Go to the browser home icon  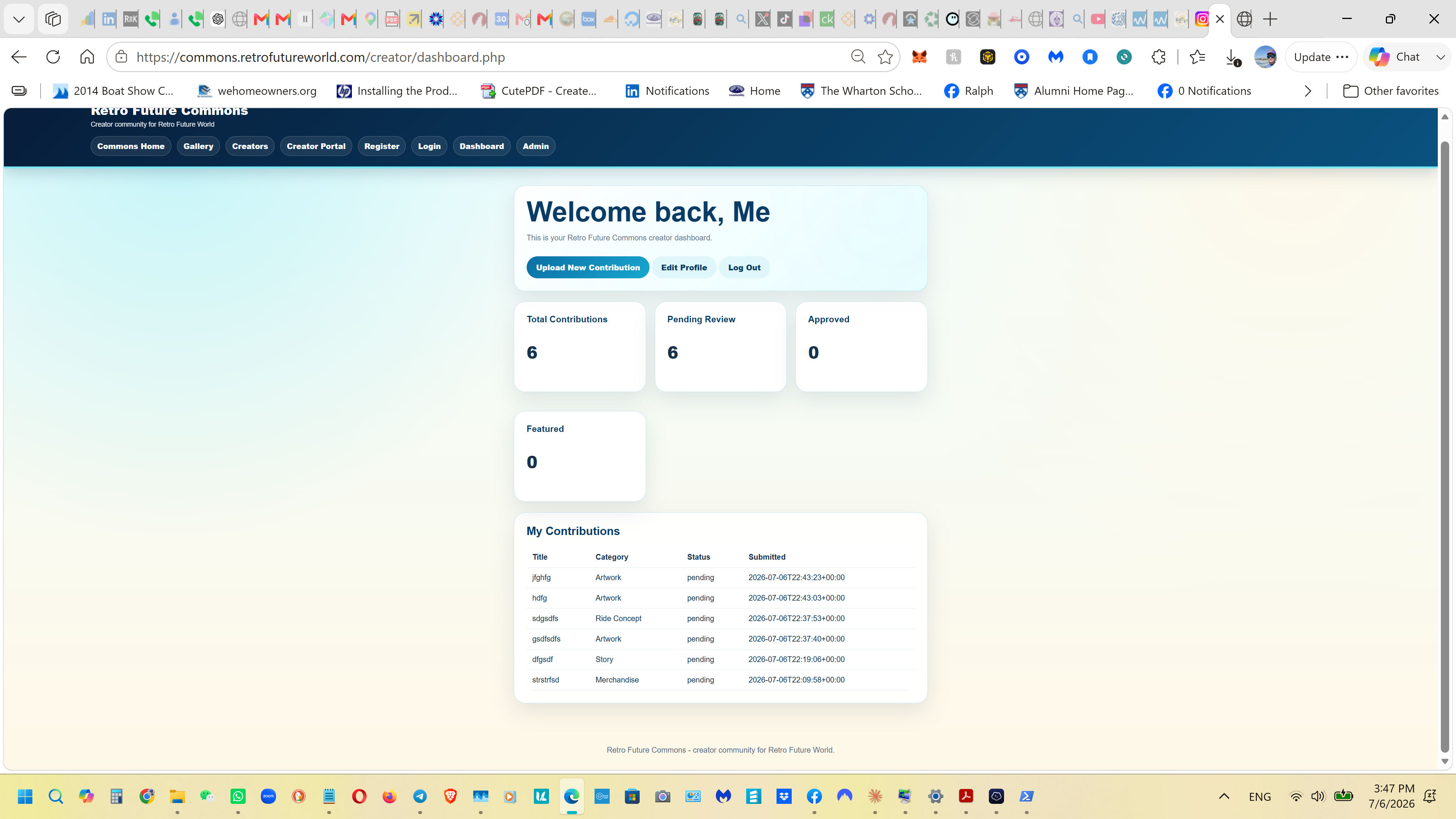(87, 56)
